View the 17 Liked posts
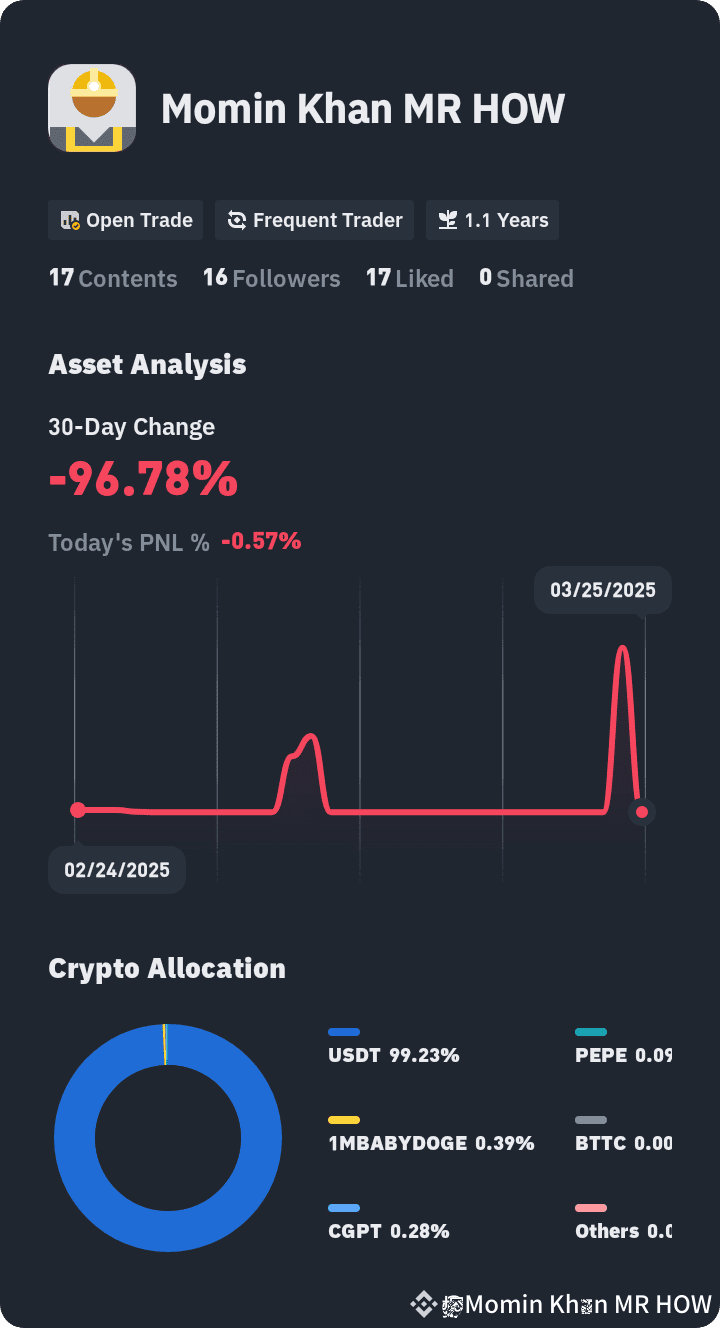The width and height of the screenshot is (720, 1328). (409, 278)
